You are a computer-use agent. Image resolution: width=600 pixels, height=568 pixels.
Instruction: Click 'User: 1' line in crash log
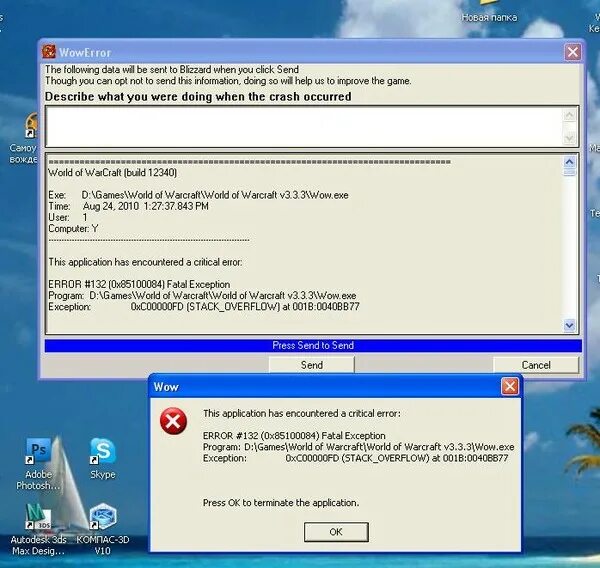tap(68, 217)
